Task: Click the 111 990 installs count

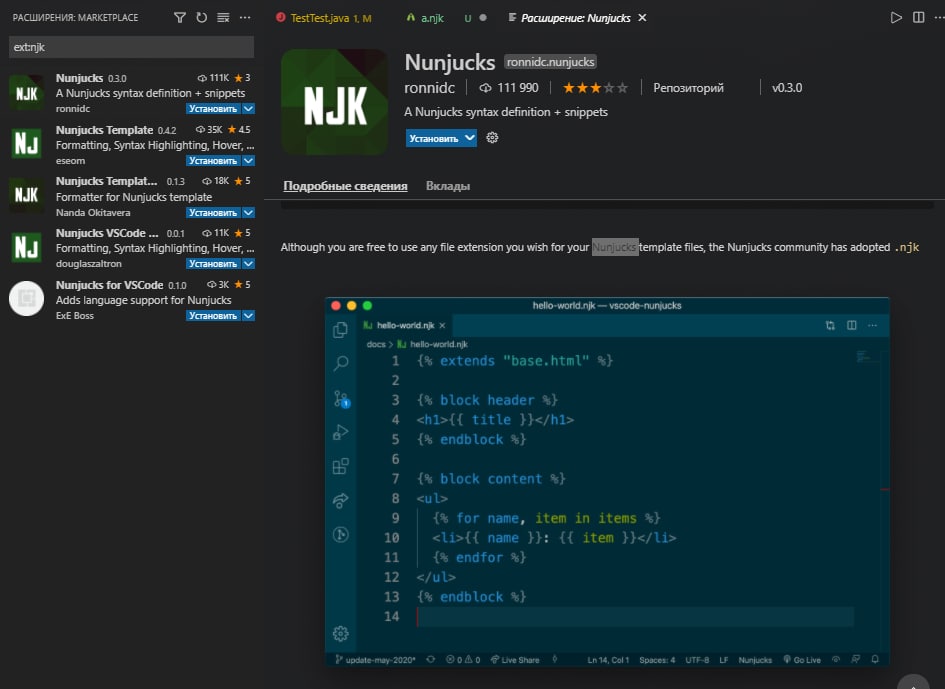Action: coord(509,88)
